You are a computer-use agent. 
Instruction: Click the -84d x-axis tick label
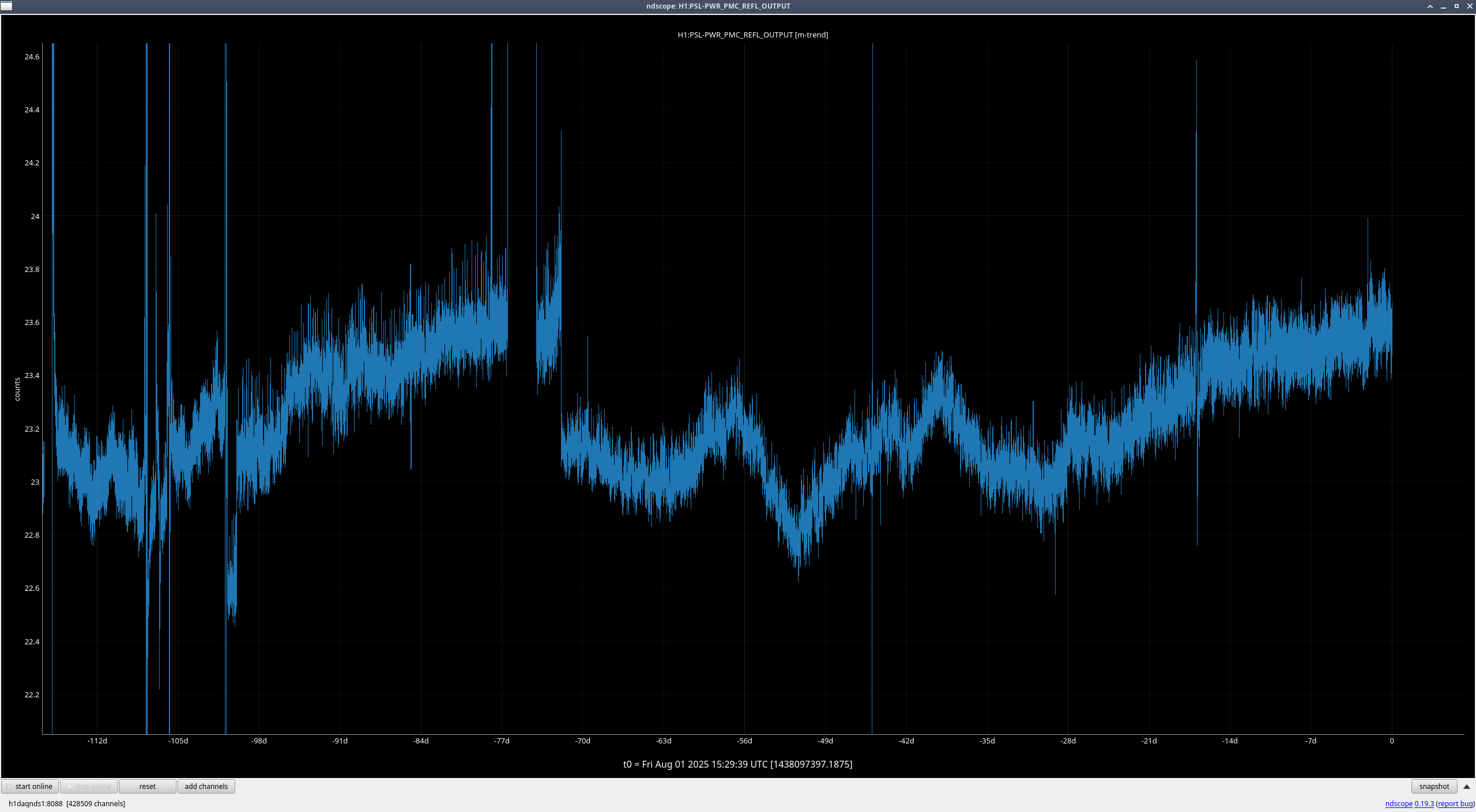(x=421, y=741)
